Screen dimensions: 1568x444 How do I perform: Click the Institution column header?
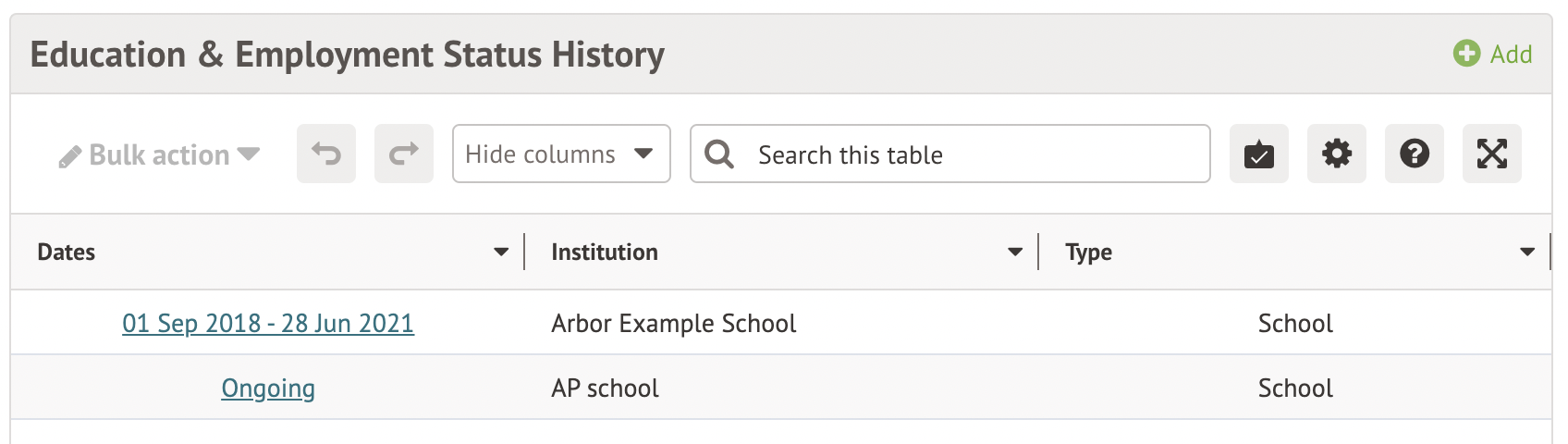605,252
